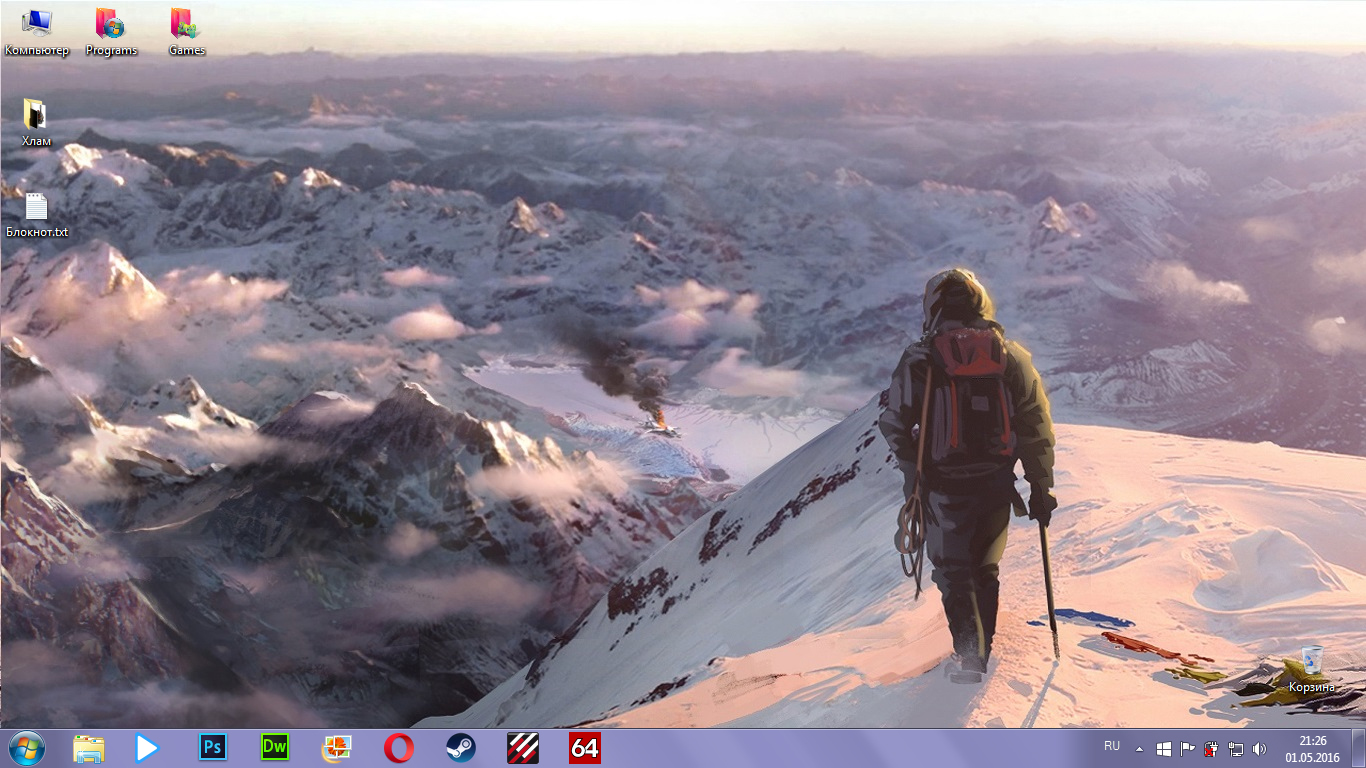Open the Компьютер desktop icon
1366x768 pixels.
(37, 32)
